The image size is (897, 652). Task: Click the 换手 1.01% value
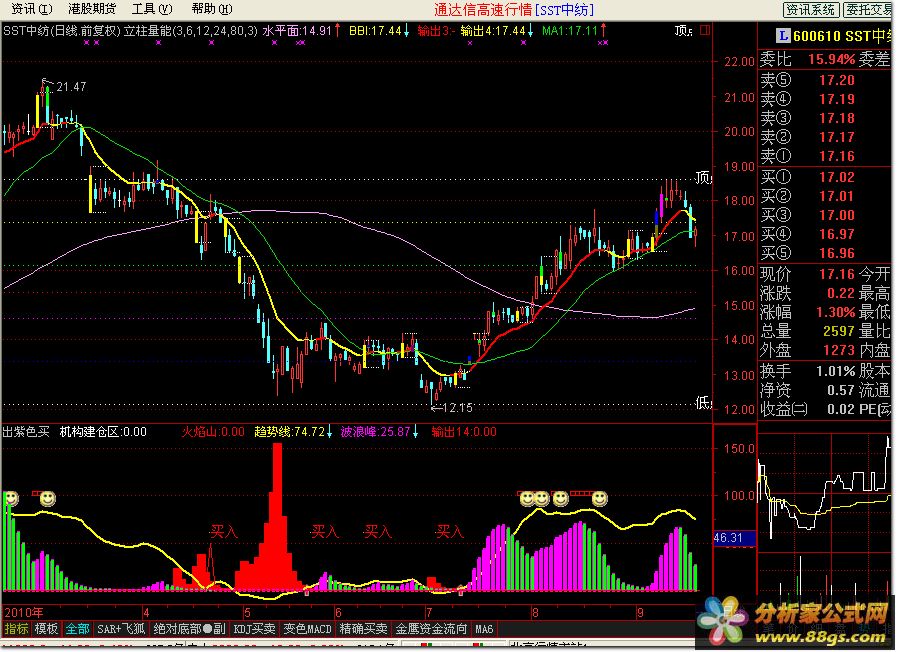pyautogui.click(x=835, y=371)
